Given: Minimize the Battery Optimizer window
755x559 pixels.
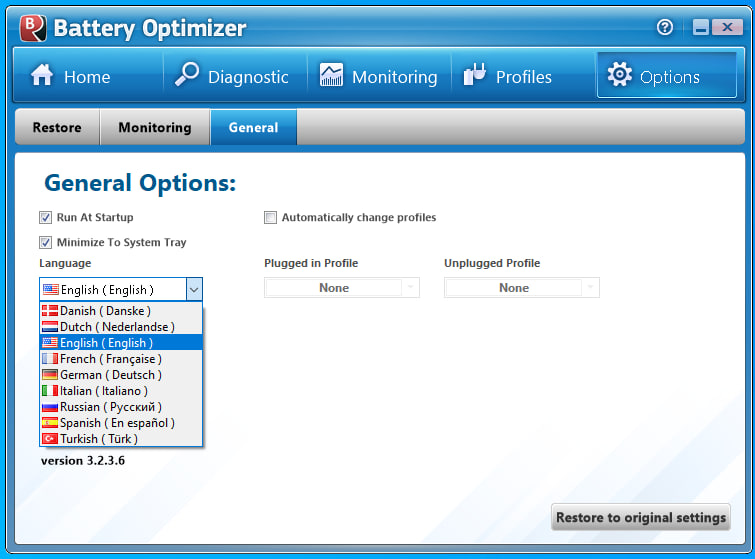Looking at the screenshot, I should point(701,27).
